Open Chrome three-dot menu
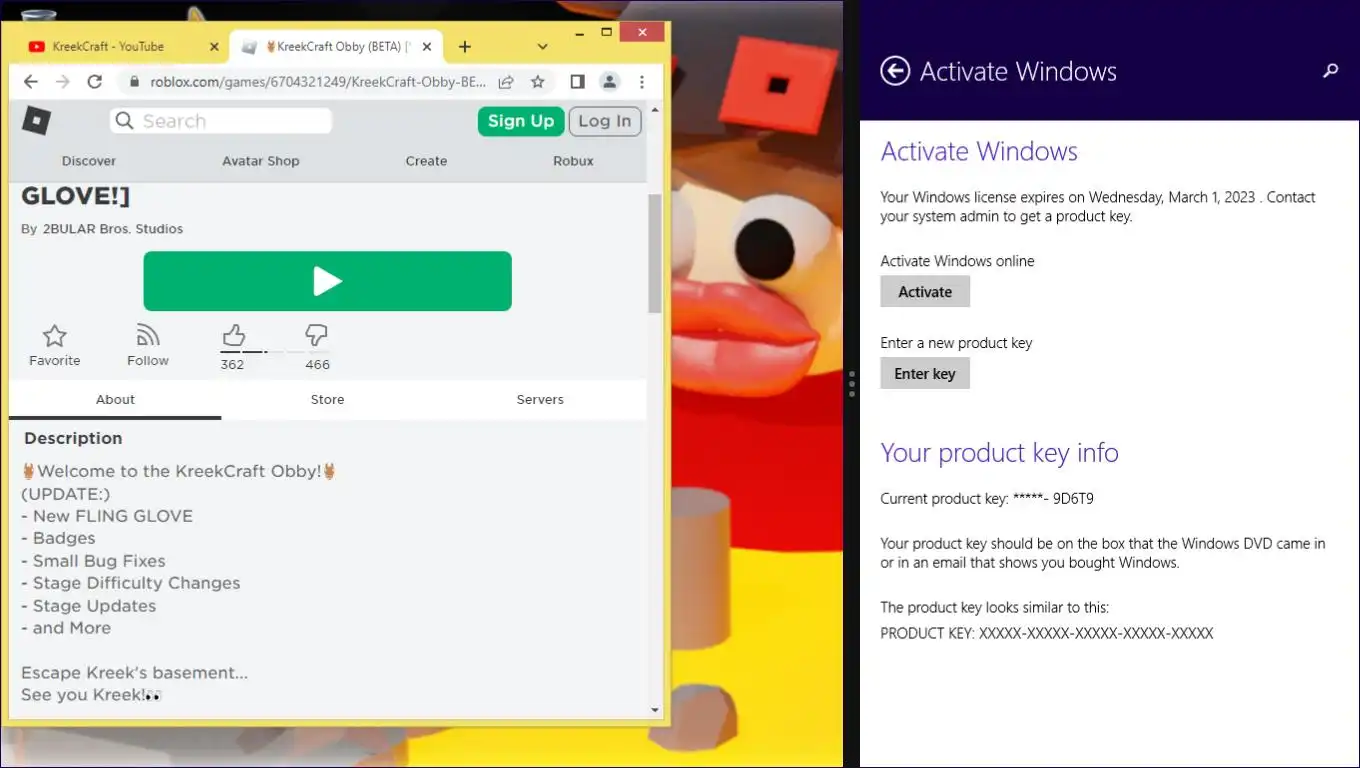The height and width of the screenshot is (768, 1360). pos(642,82)
